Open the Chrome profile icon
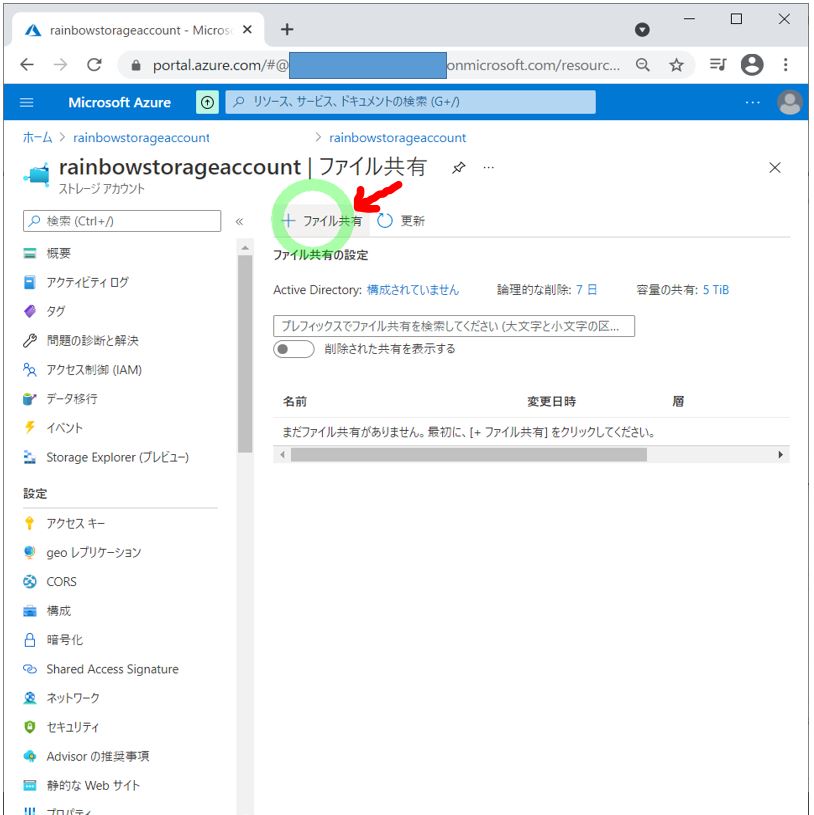 [752, 64]
